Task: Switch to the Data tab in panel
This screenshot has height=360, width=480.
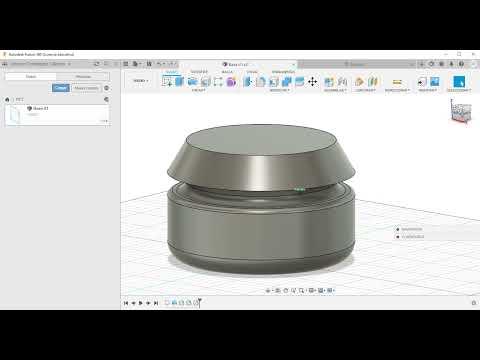Action: (x=31, y=77)
